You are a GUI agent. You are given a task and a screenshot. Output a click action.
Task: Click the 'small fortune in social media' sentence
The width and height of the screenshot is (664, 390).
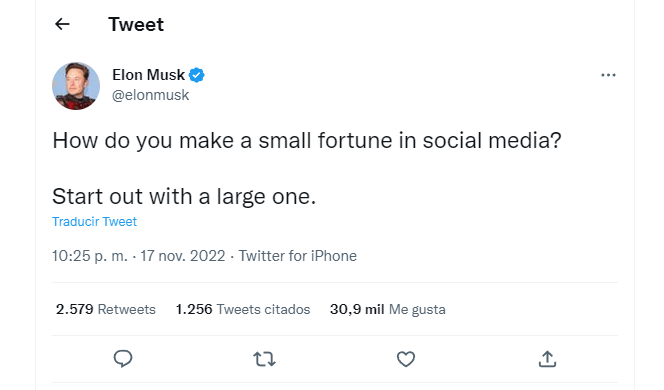click(x=307, y=141)
